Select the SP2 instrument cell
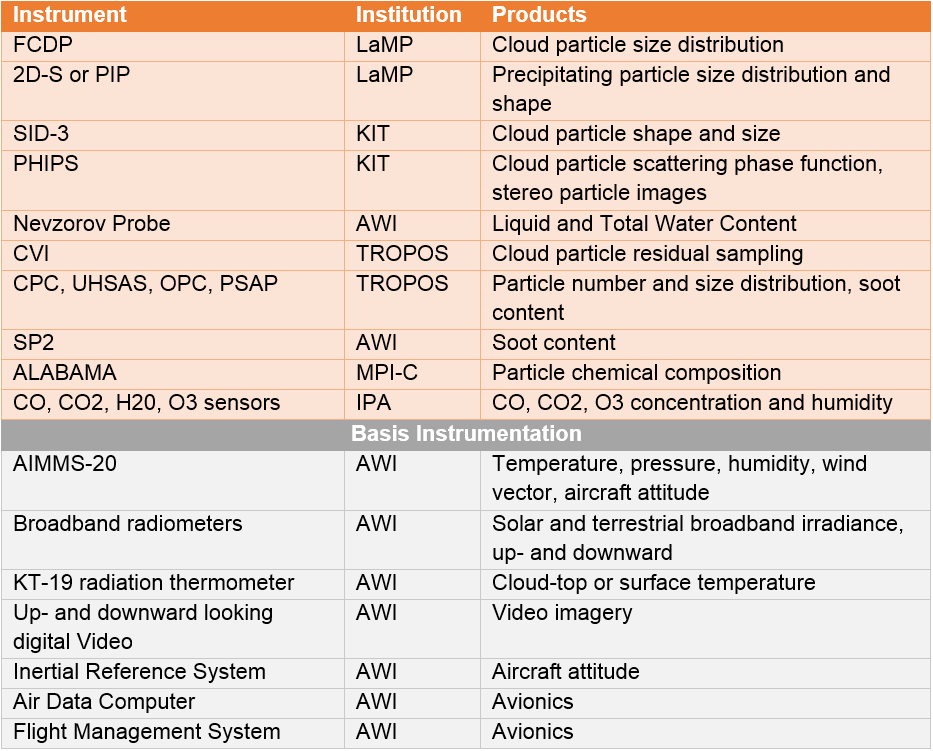 point(35,343)
